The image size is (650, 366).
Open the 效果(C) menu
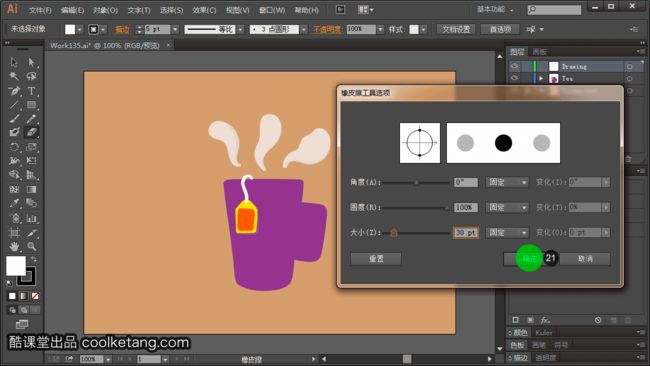tap(204, 10)
